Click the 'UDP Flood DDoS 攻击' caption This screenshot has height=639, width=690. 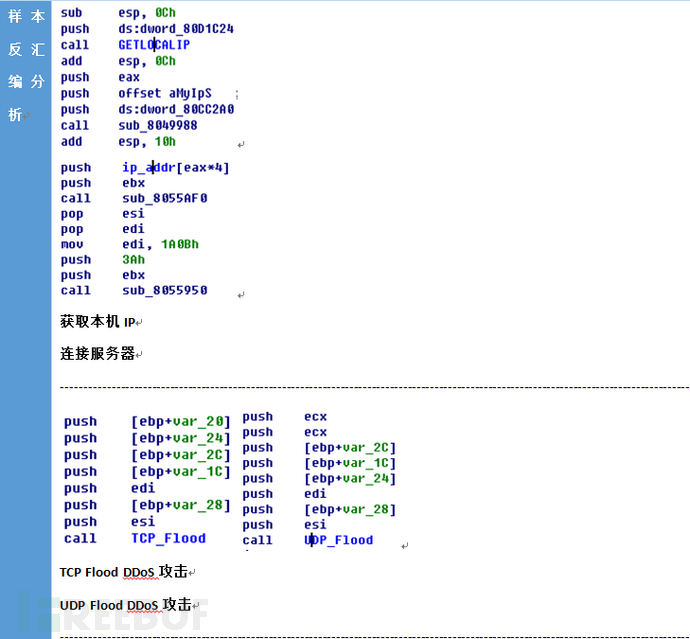125,605
